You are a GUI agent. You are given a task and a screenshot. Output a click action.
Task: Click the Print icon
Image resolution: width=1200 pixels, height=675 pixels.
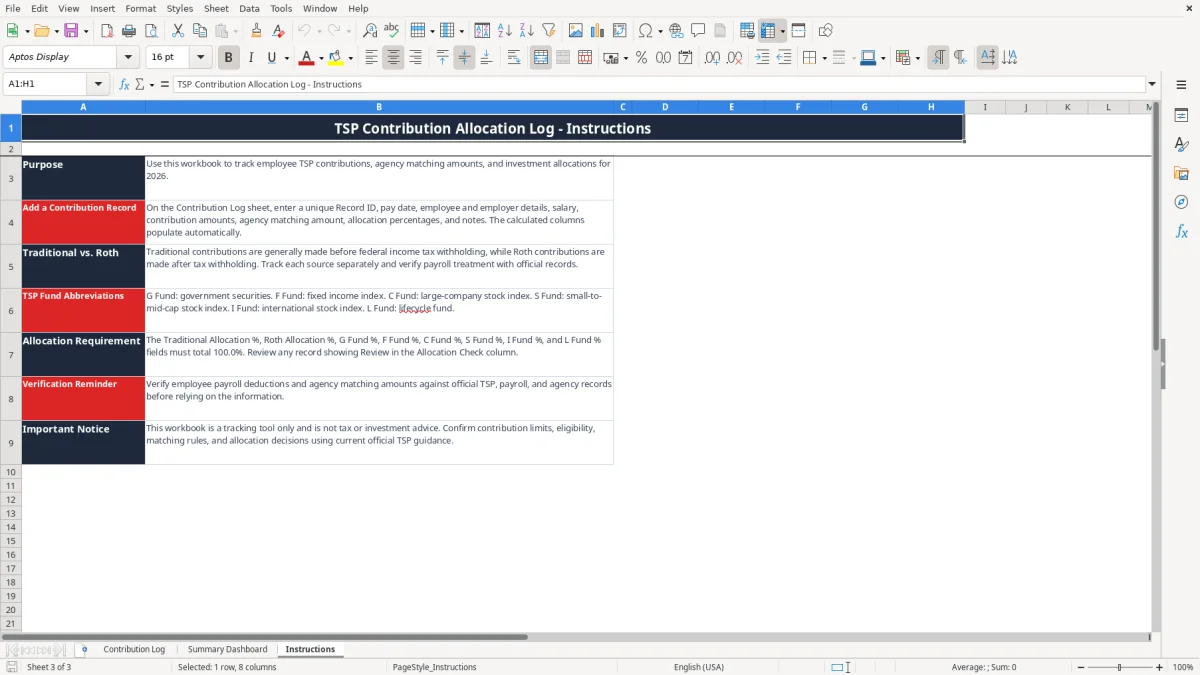point(129,31)
